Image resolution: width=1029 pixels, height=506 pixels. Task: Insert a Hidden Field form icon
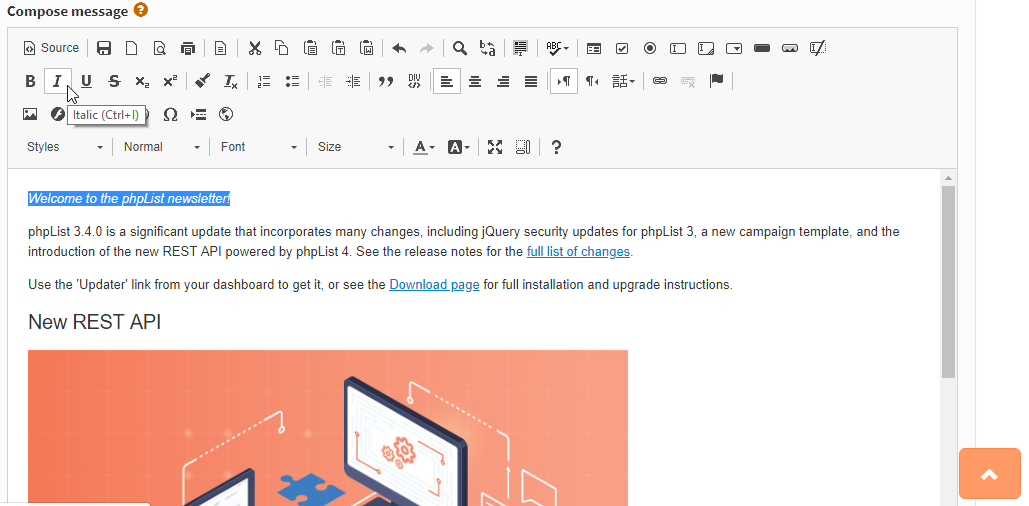pos(818,48)
